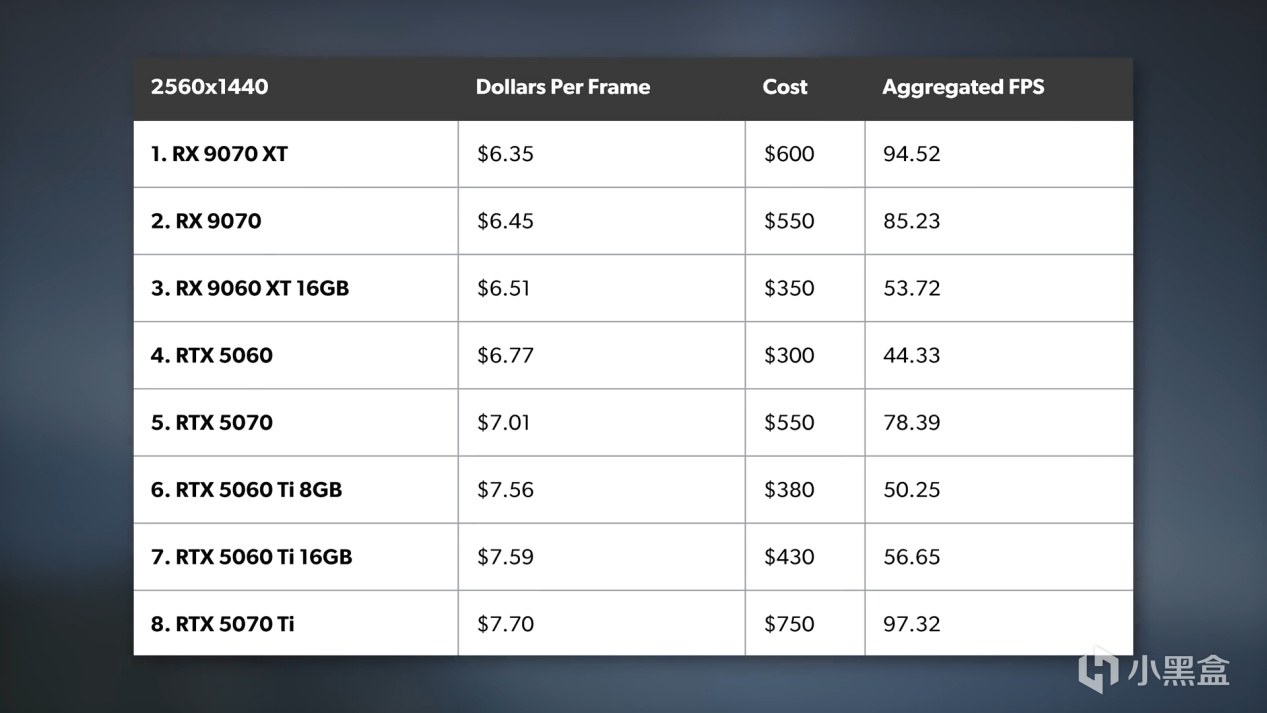Click the RTX 5060 row label
1267x713 pixels.
(x=212, y=355)
